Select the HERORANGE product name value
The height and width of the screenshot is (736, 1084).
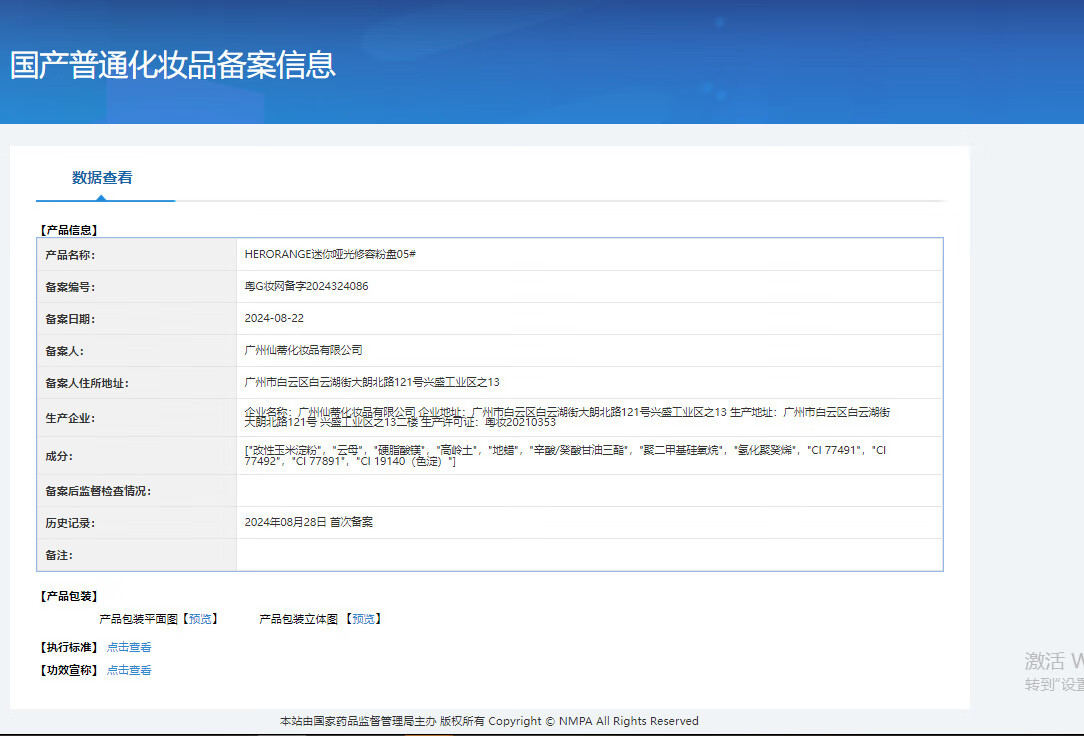[330, 254]
